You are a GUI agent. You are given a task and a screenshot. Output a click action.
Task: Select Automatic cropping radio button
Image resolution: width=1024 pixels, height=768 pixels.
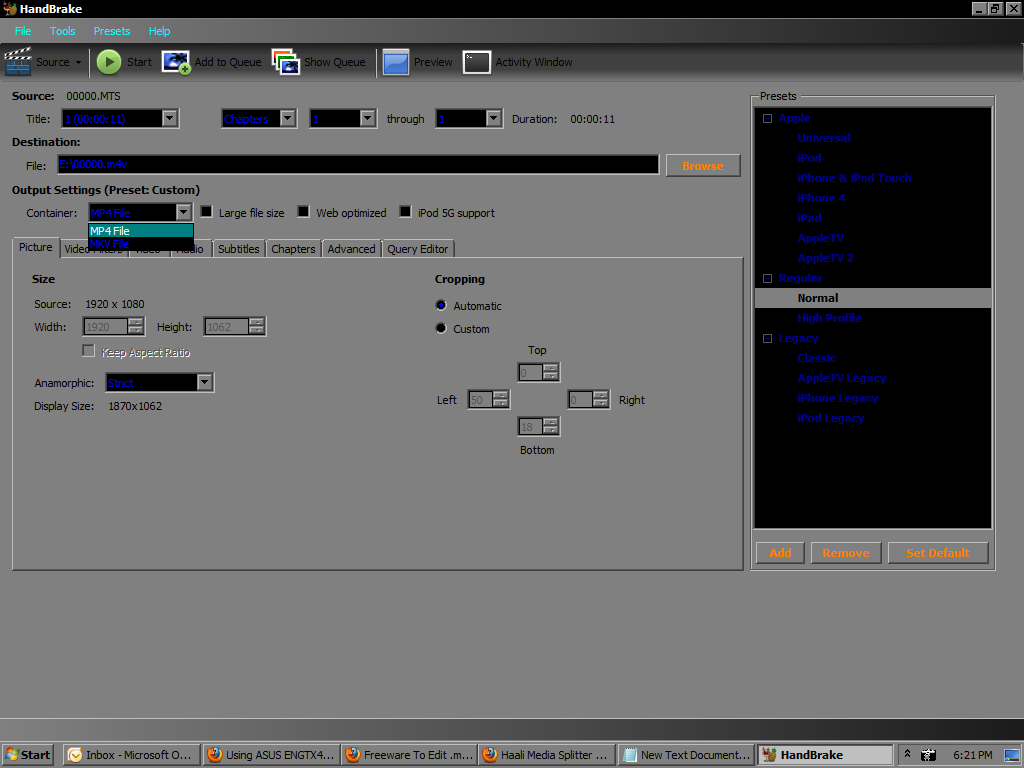pos(441,305)
